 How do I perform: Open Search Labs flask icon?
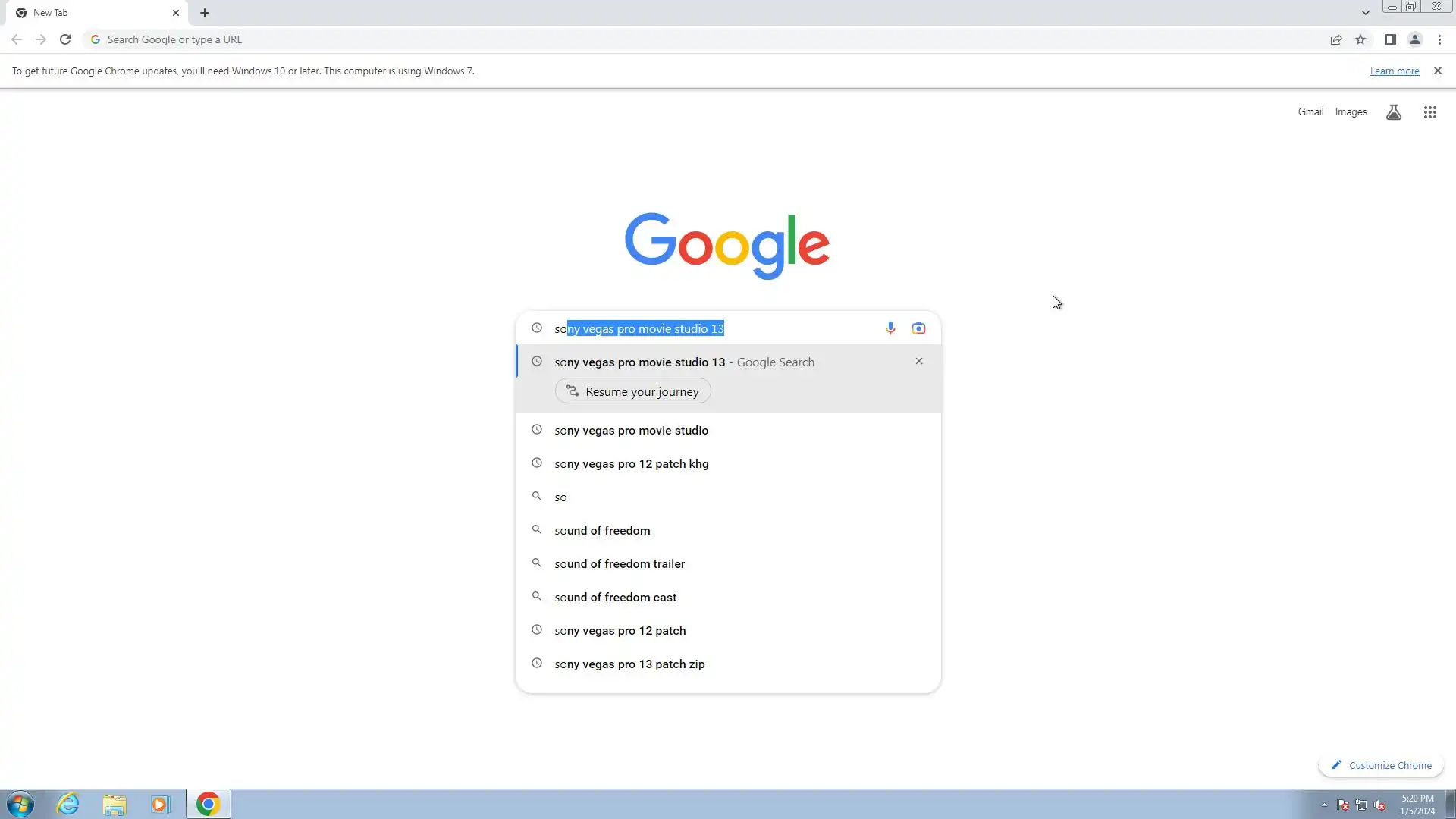coord(1393,112)
